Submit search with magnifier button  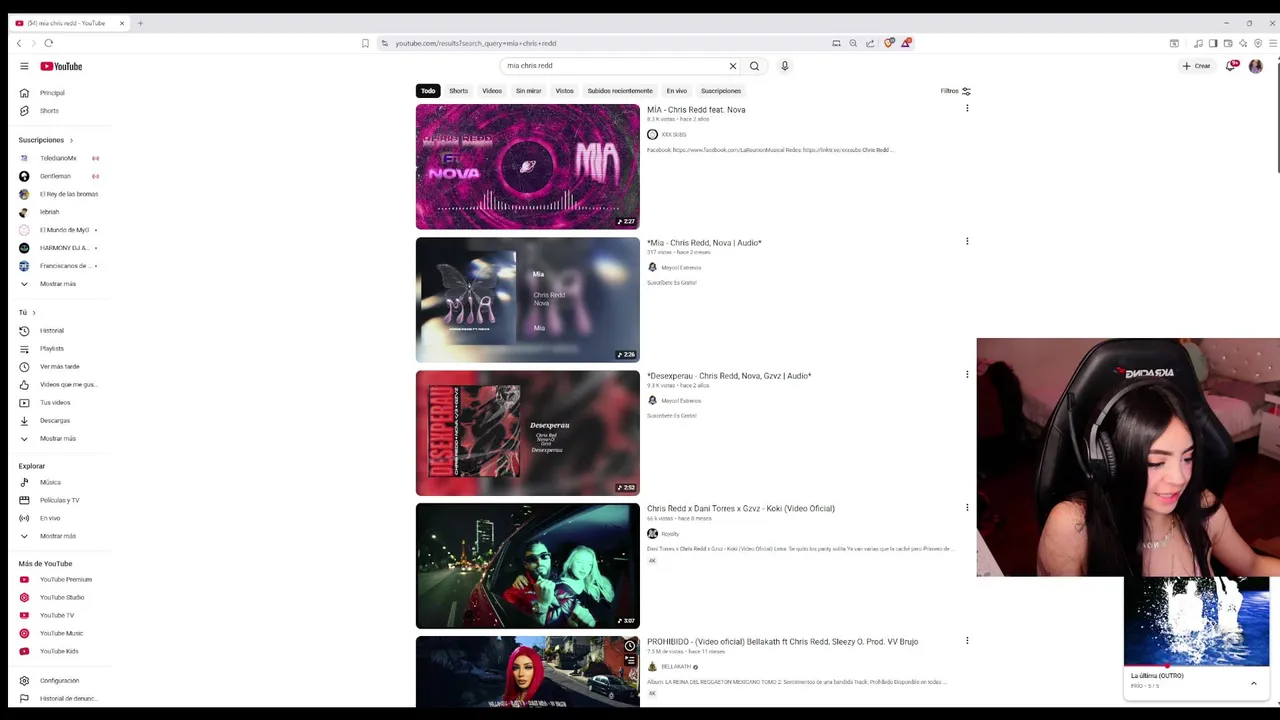754,66
